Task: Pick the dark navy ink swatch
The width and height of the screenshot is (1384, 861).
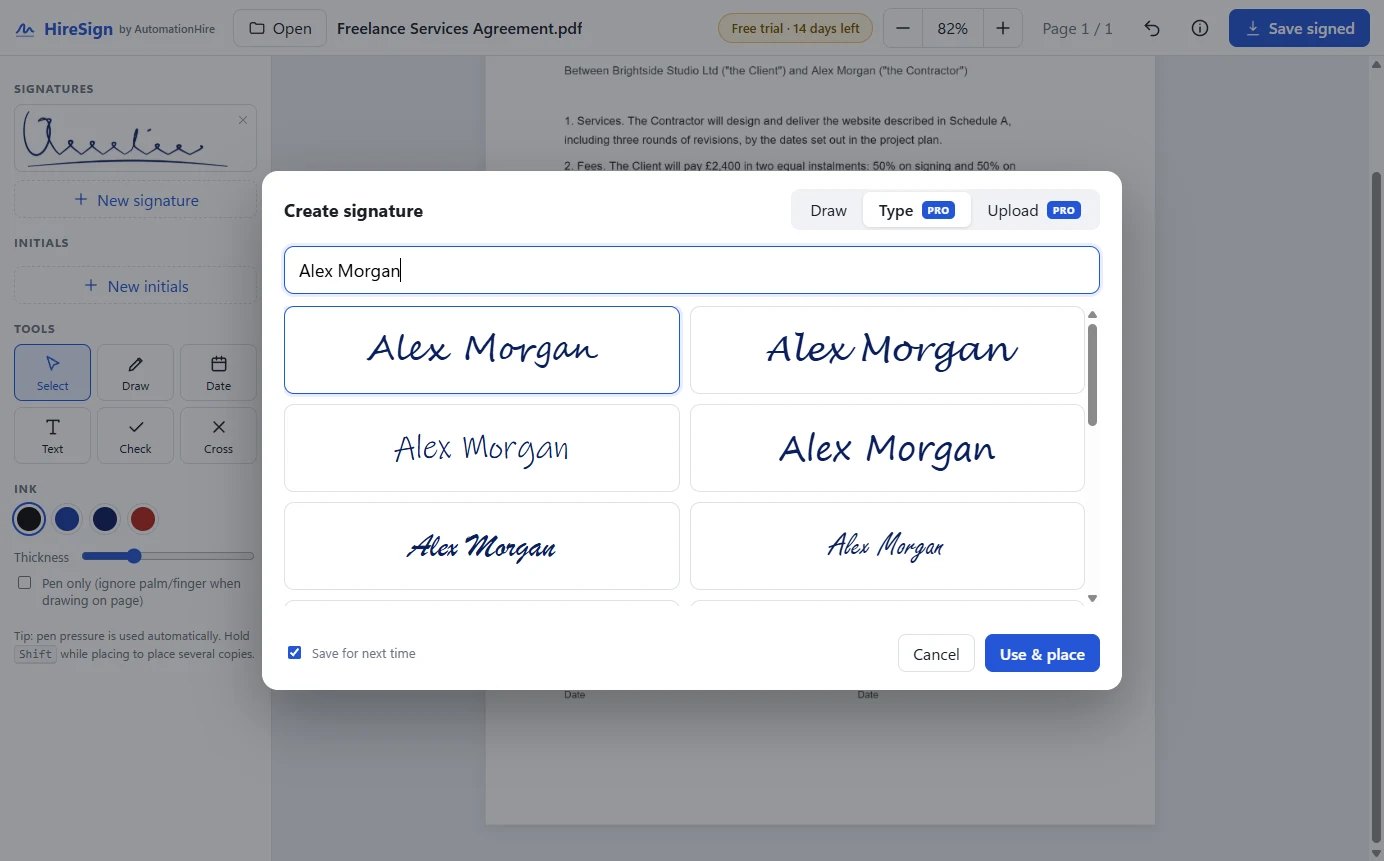Action: [x=105, y=519]
